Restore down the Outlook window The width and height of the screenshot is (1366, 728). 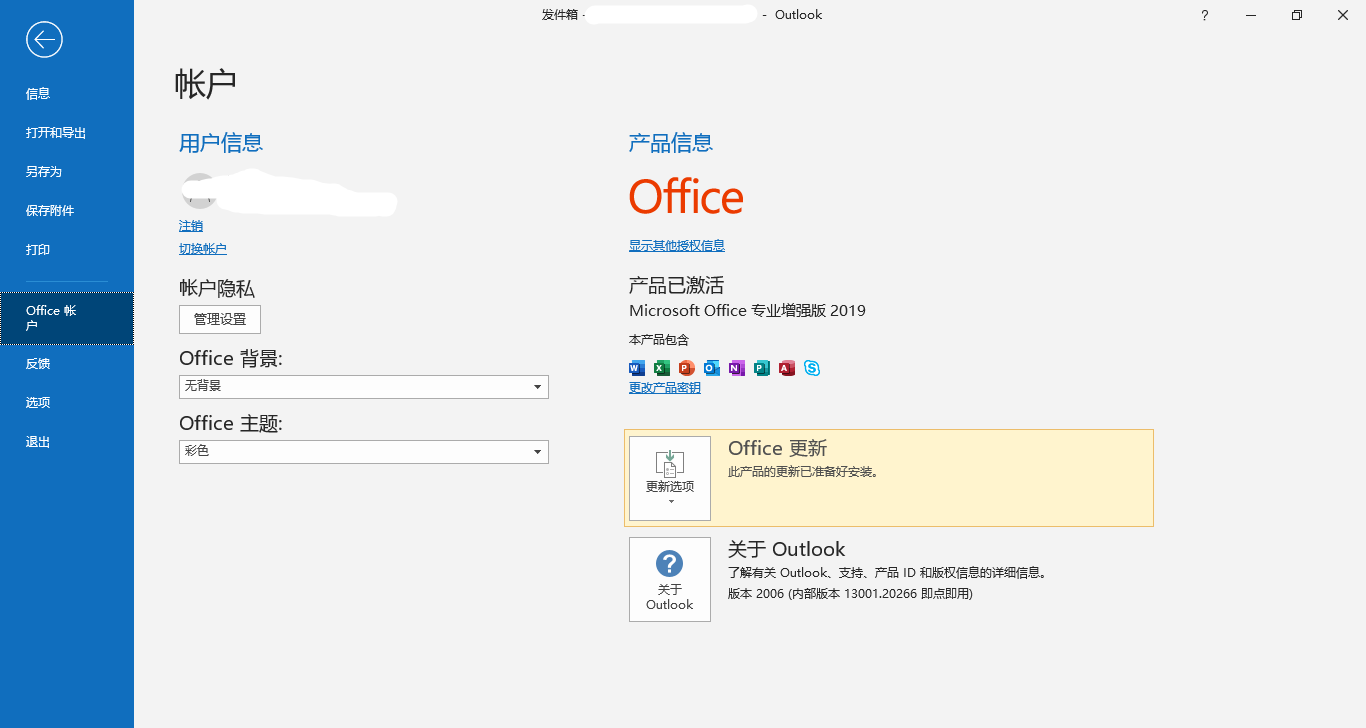pos(1297,15)
